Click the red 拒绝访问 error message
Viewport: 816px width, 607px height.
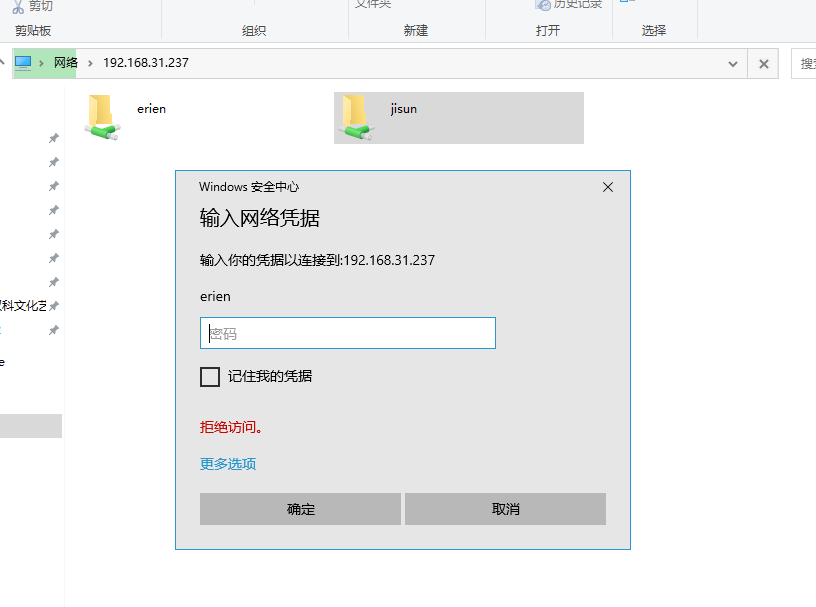231,427
